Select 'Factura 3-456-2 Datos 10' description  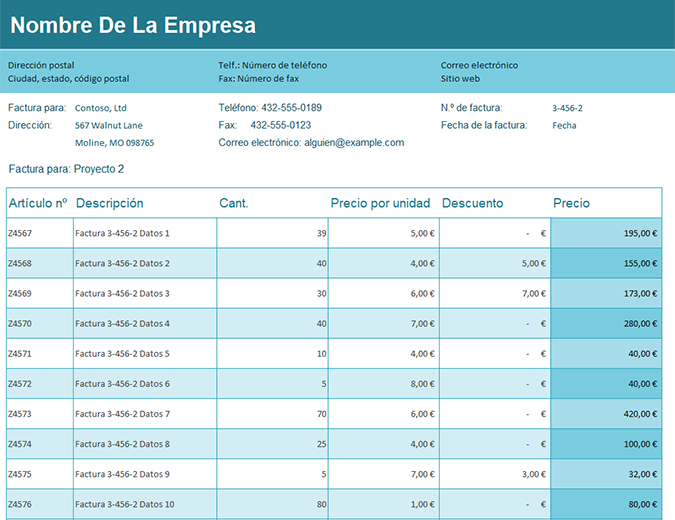point(125,505)
